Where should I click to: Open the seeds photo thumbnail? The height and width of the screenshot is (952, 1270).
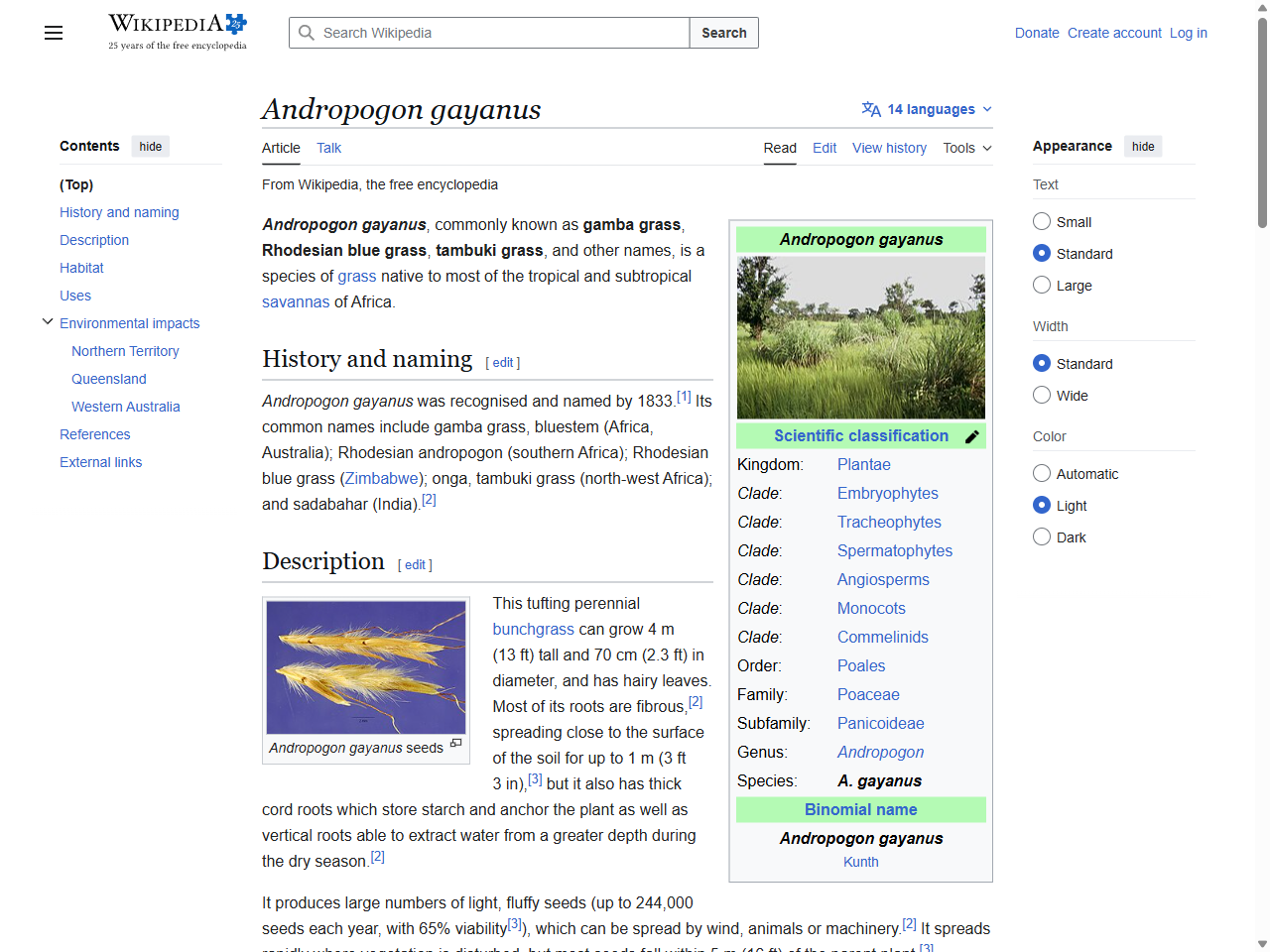click(366, 666)
